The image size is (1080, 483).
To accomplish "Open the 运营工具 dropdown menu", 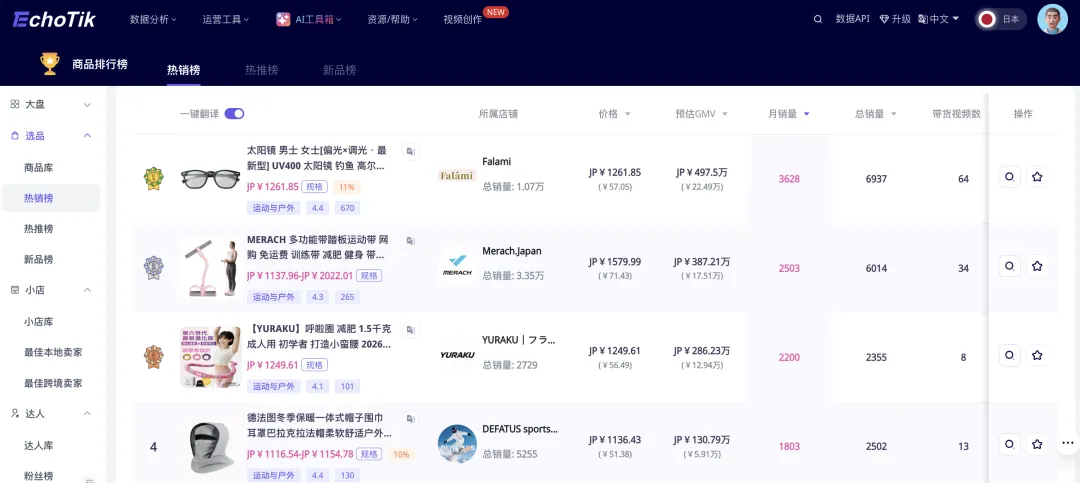I will pyautogui.click(x=226, y=19).
